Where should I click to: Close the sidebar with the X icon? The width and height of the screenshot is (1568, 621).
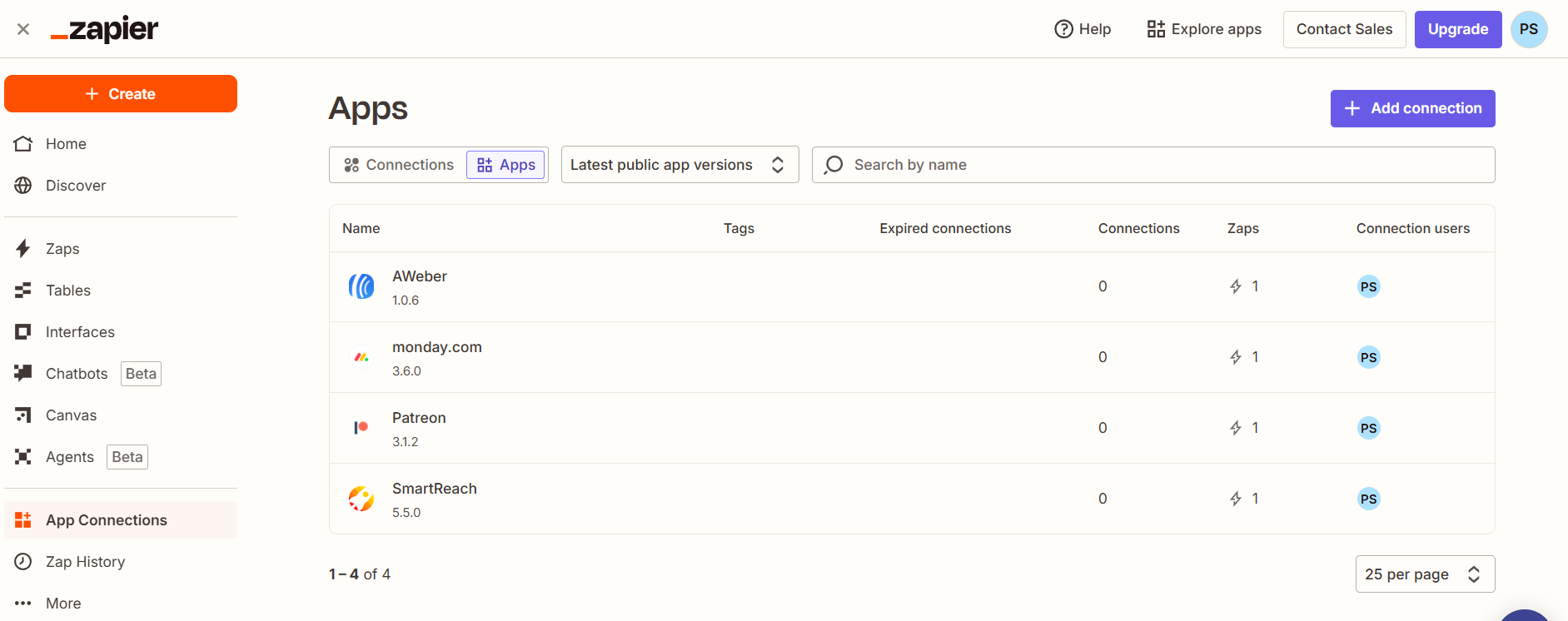[x=23, y=29]
